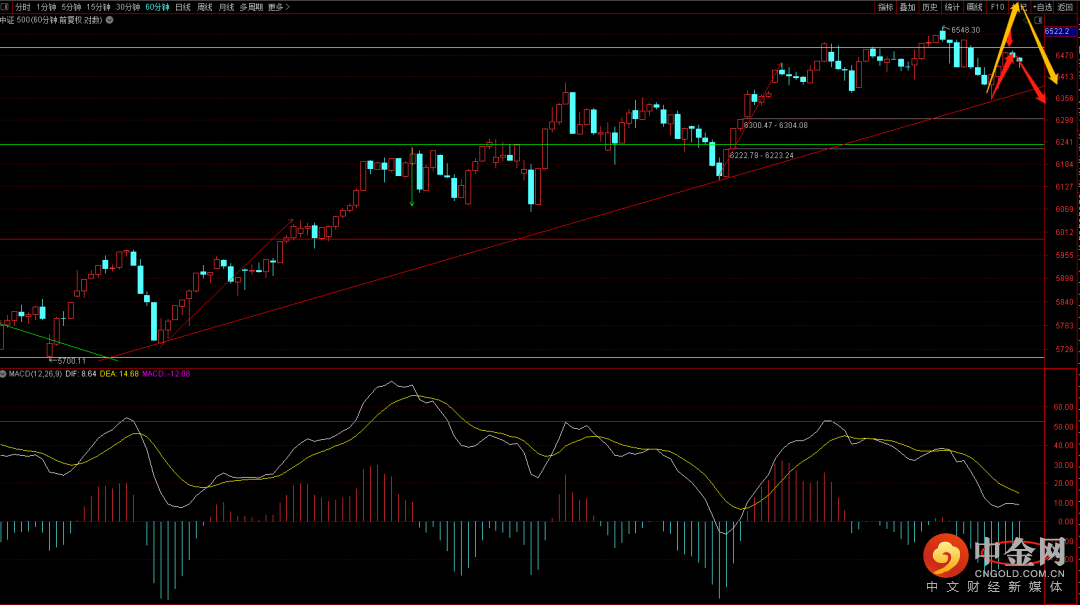
Task: Click the 6470 price axis label
Action: coord(1064,55)
